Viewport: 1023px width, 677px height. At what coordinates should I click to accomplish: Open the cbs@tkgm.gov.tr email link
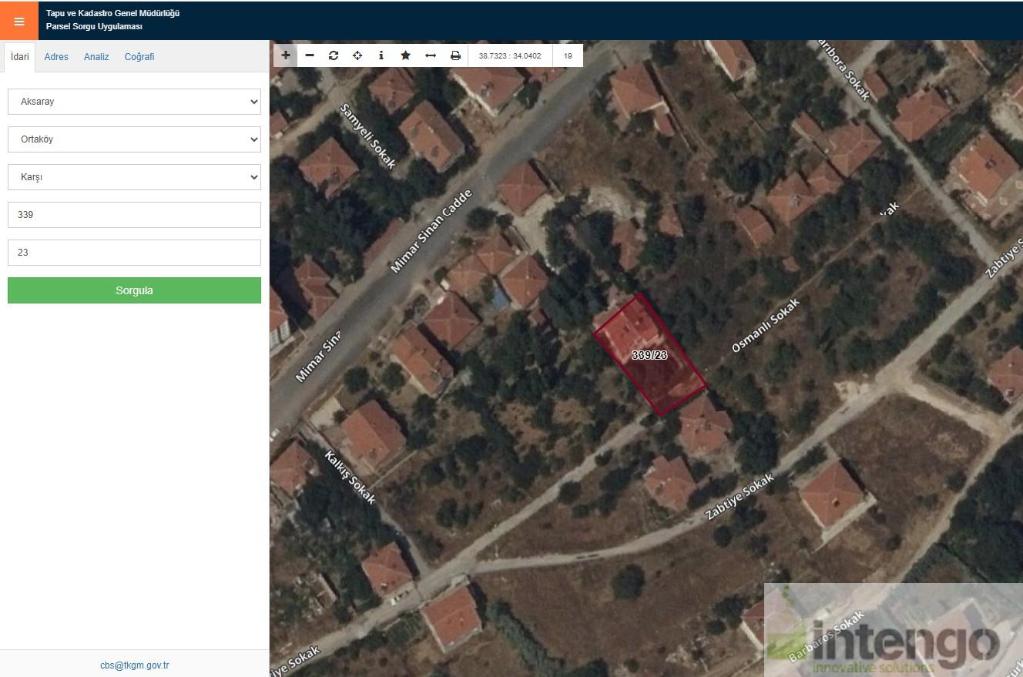pyautogui.click(x=134, y=665)
